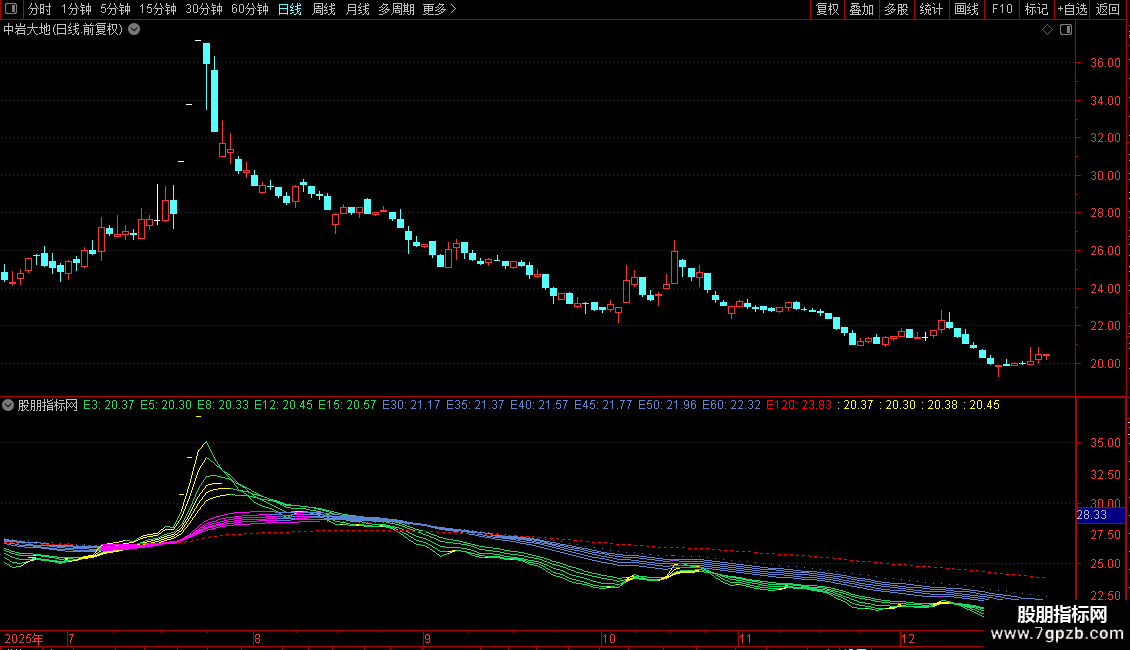Click the E8: 20.33 indicator value
This screenshot has width=1130, height=650.
point(223,405)
